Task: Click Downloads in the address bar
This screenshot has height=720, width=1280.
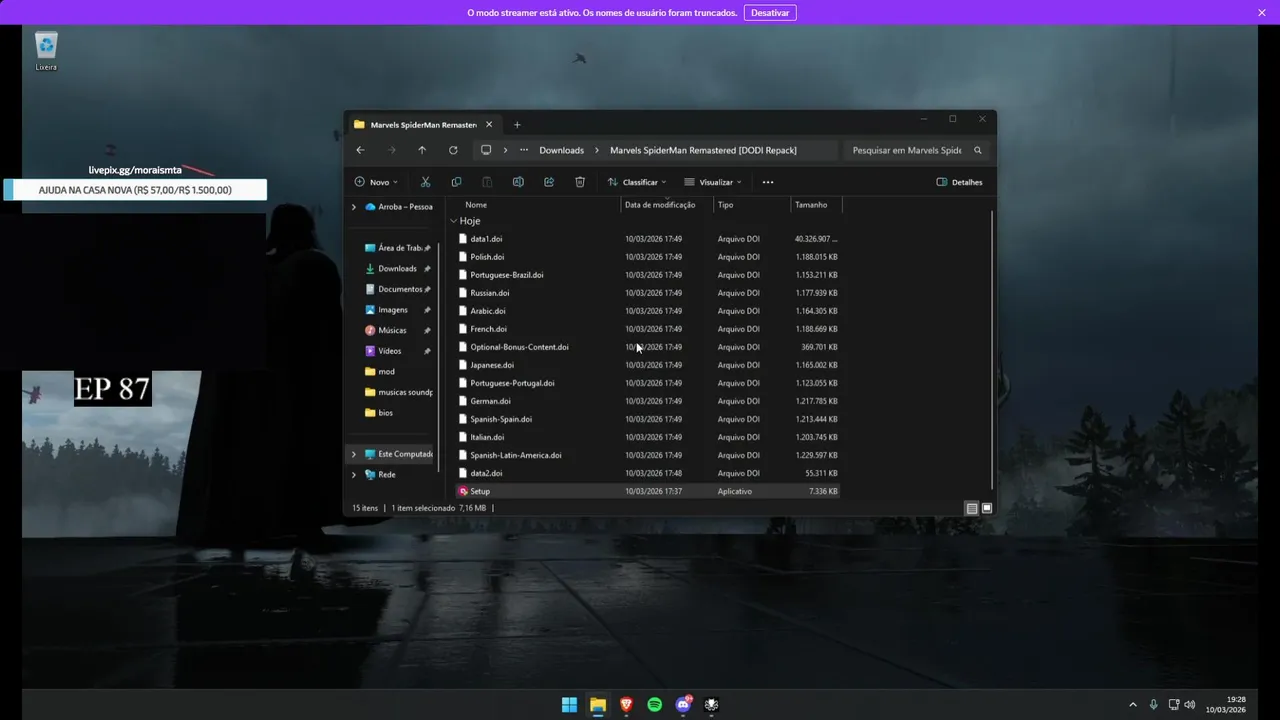Action: pos(561,150)
